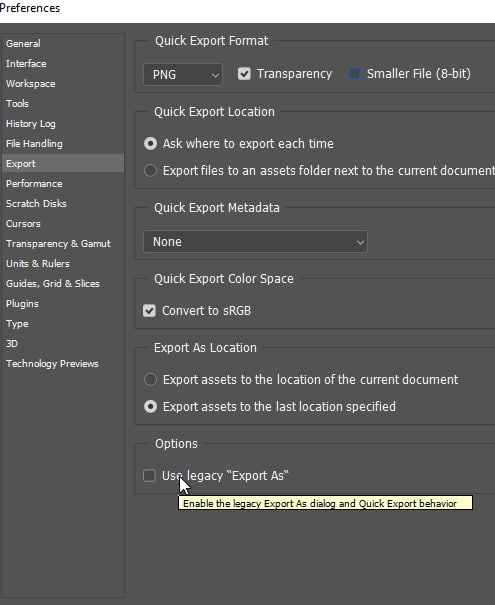Enable Use legacy "Export As" option
The height and width of the screenshot is (605, 495).
point(149,476)
